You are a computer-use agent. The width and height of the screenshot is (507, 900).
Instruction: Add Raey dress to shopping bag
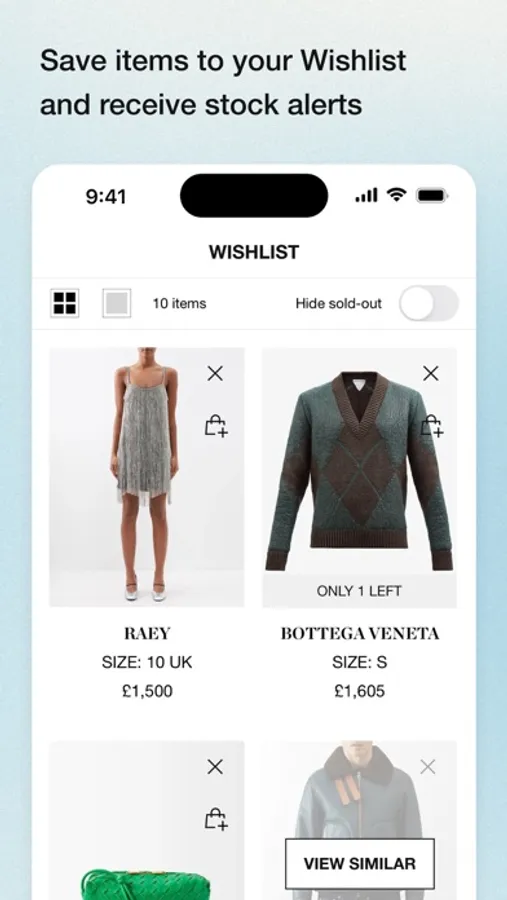pos(216,426)
